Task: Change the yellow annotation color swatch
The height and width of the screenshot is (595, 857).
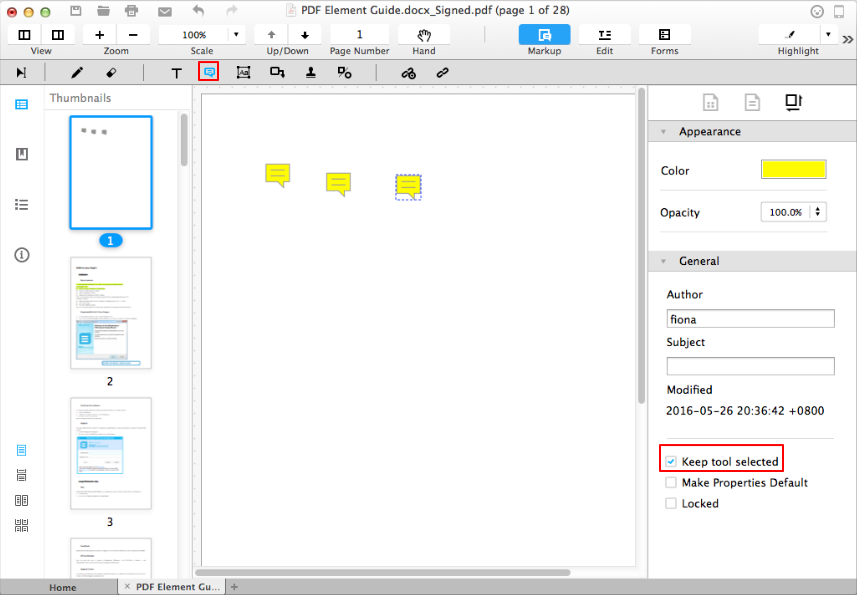Action: 793,170
